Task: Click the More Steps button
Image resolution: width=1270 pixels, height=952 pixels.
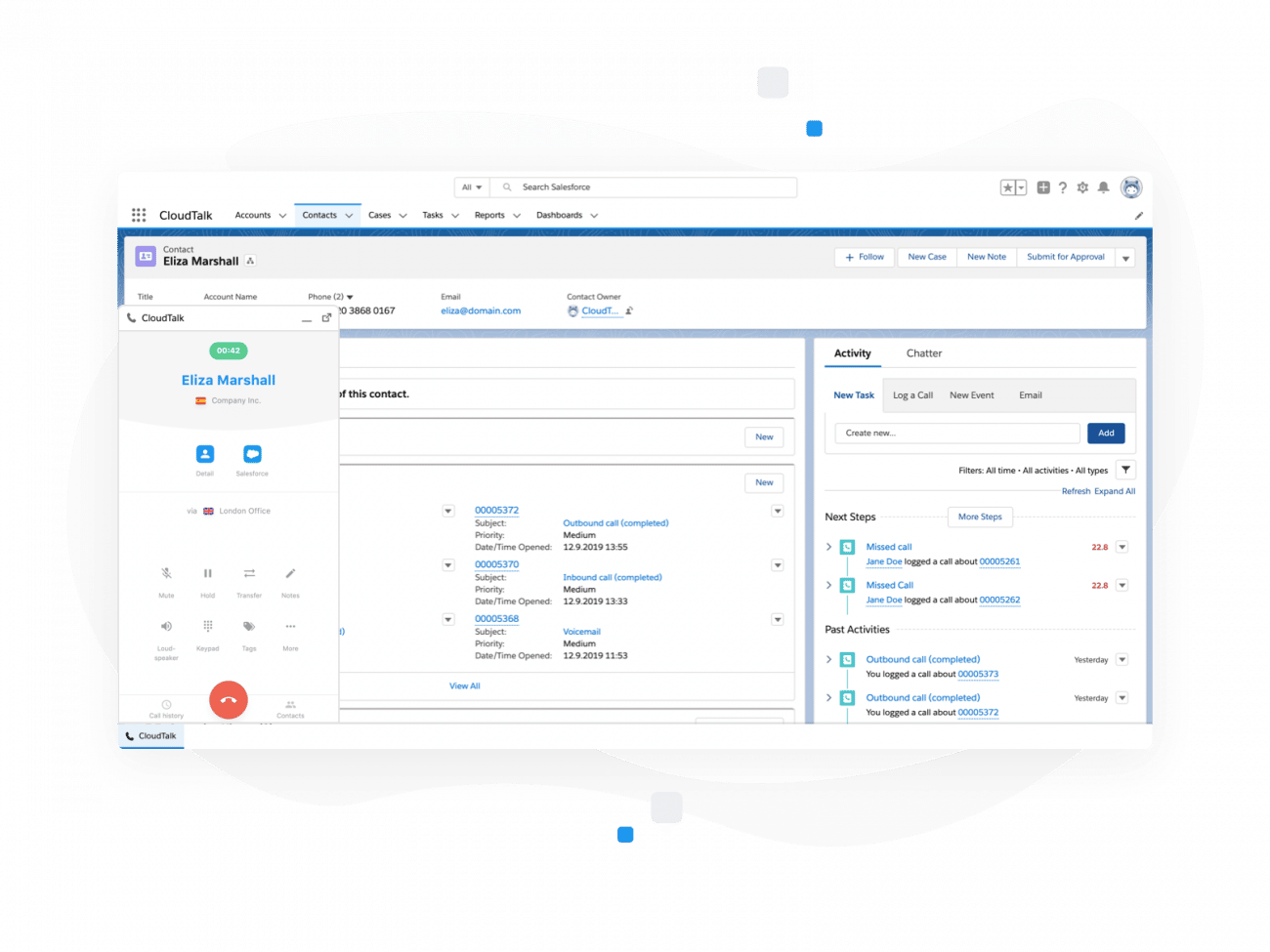Action: pos(980,517)
